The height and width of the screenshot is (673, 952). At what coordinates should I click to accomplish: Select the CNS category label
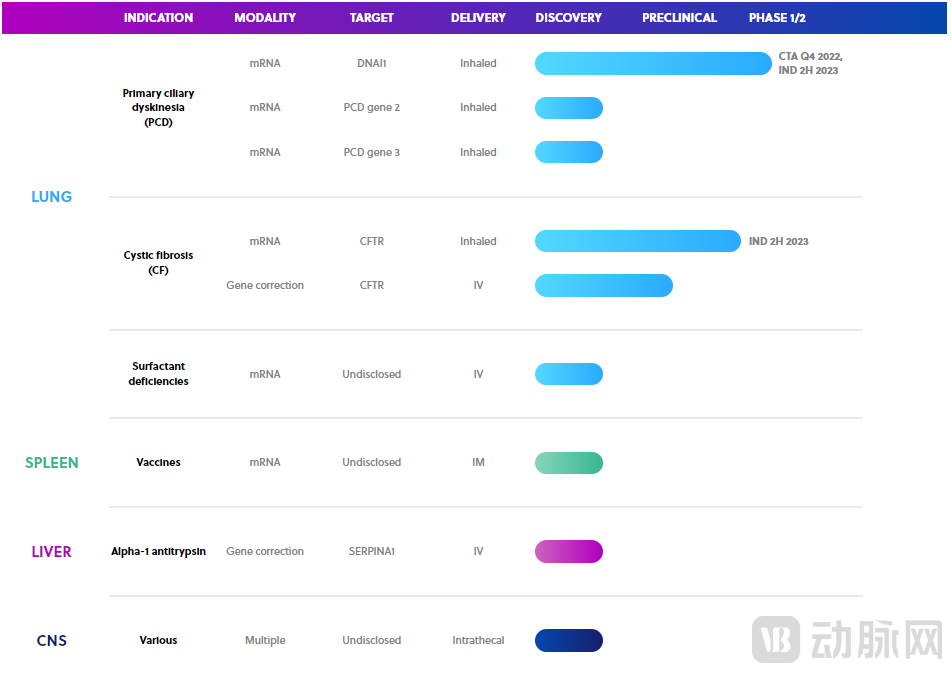click(x=51, y=641)
